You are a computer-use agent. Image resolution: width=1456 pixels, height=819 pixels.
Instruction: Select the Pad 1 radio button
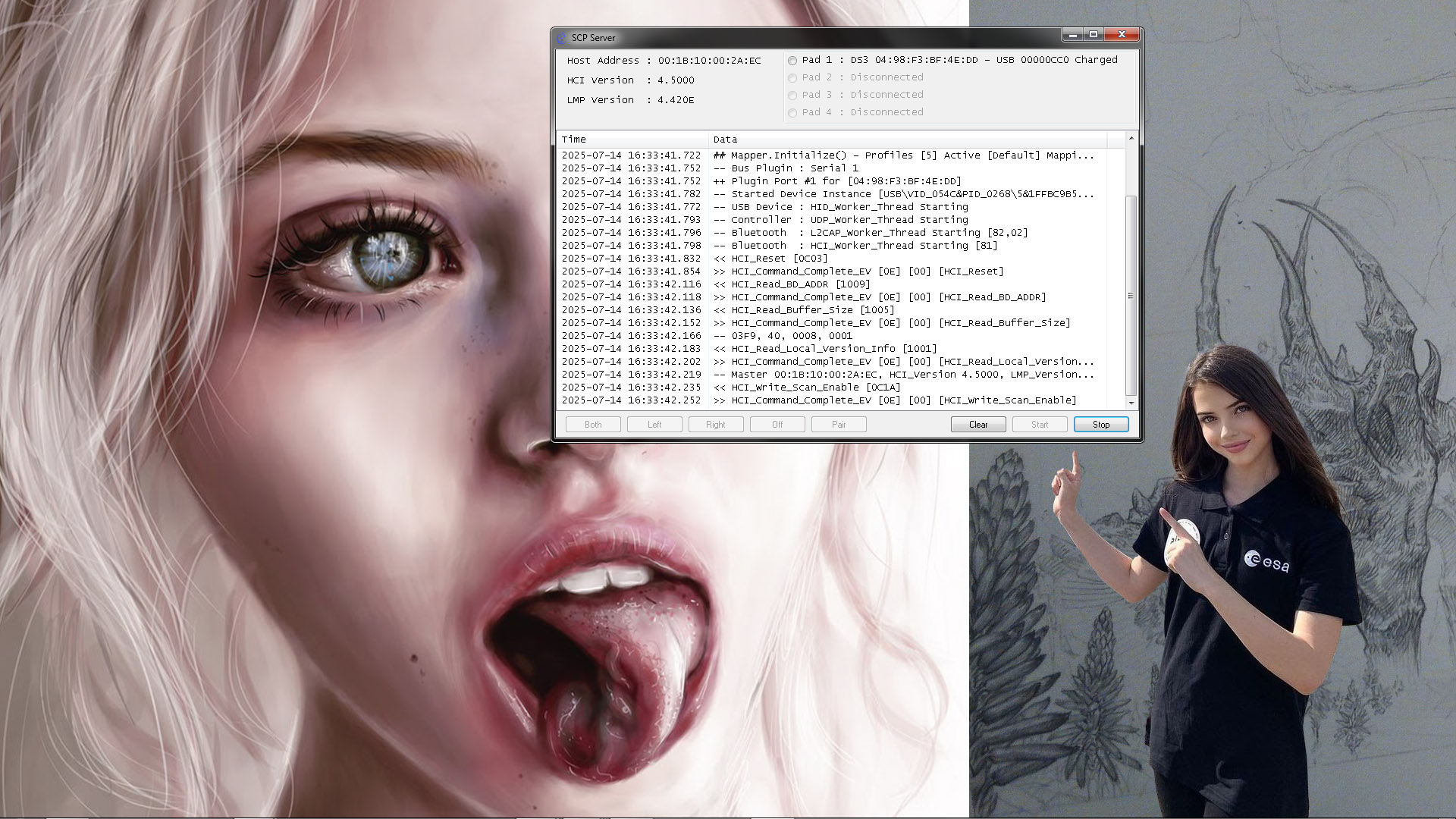coord(792,61)
